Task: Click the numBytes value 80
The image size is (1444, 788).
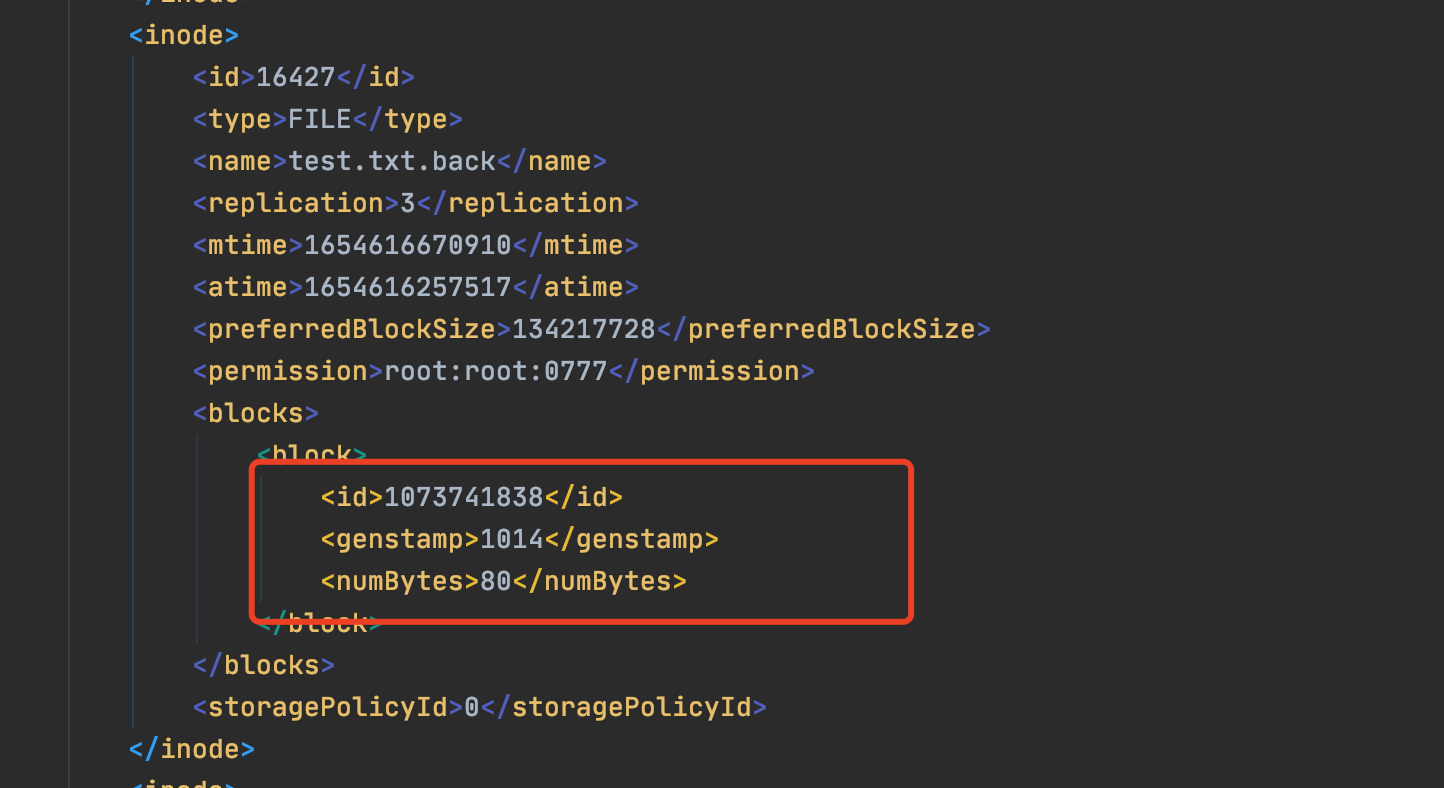Action: (x=496, y=581)
